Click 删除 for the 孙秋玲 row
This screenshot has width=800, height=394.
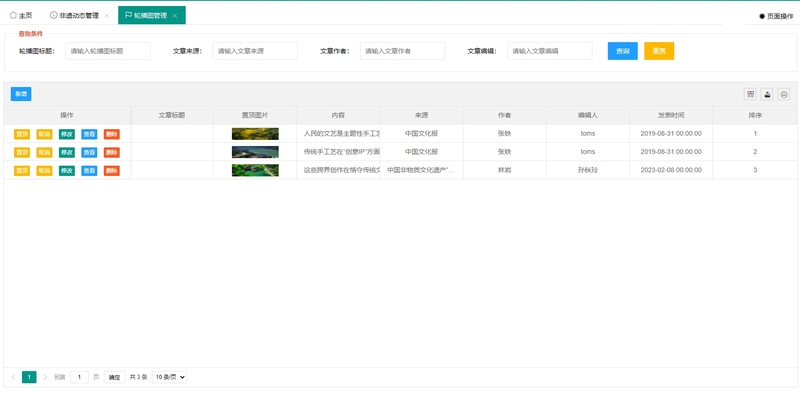(112, 170)
